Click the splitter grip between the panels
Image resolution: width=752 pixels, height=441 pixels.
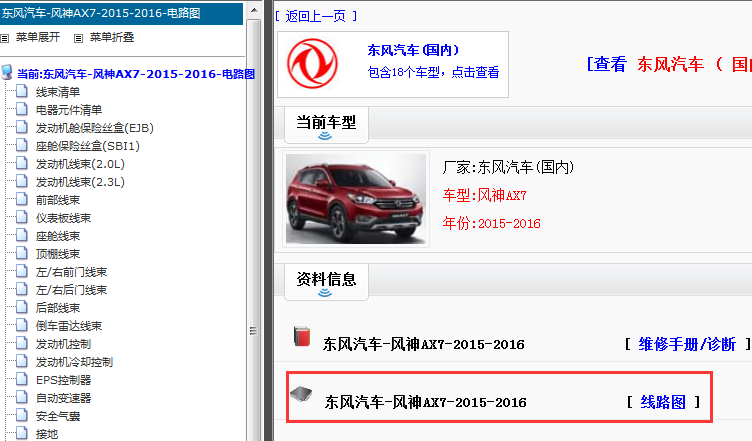(x=253, y=331)
